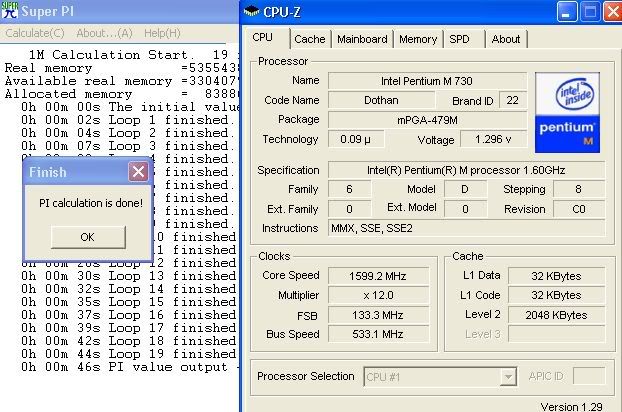Open the Help(H) menu in Super PI
Image resolution: width=622 pixels, height=412 pixels.
coord(162,33)
